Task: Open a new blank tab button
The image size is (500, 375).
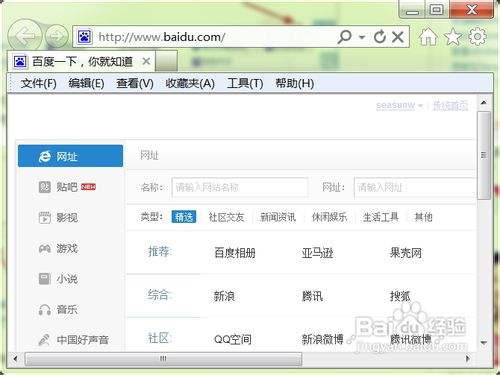Action: tap(166, 61)
